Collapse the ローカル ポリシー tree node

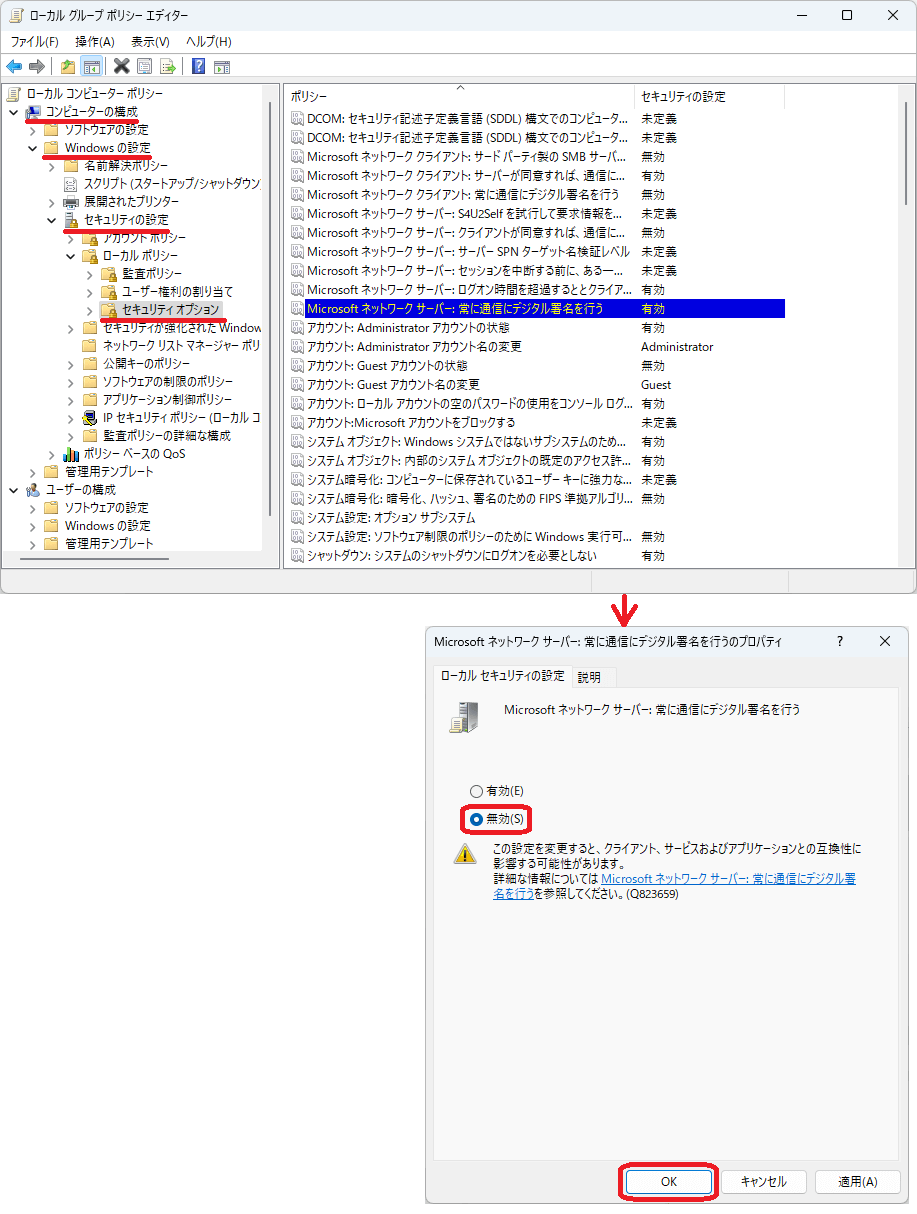click(71, 256)
